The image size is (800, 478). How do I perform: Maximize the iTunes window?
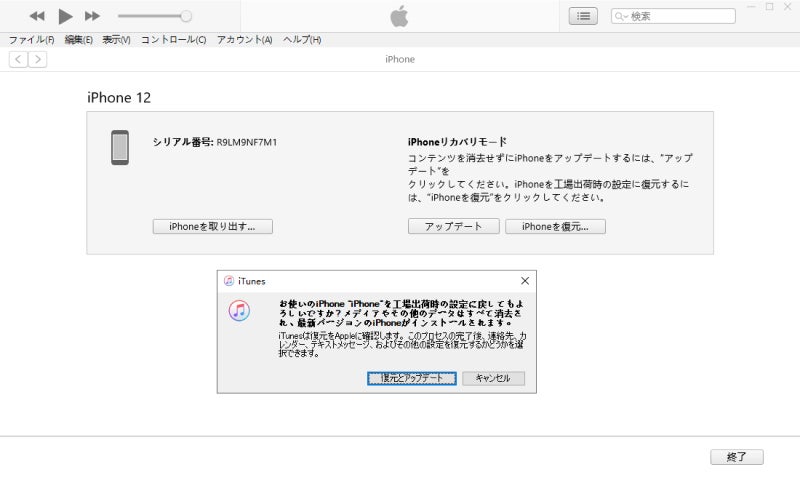(x=769, y=7)
